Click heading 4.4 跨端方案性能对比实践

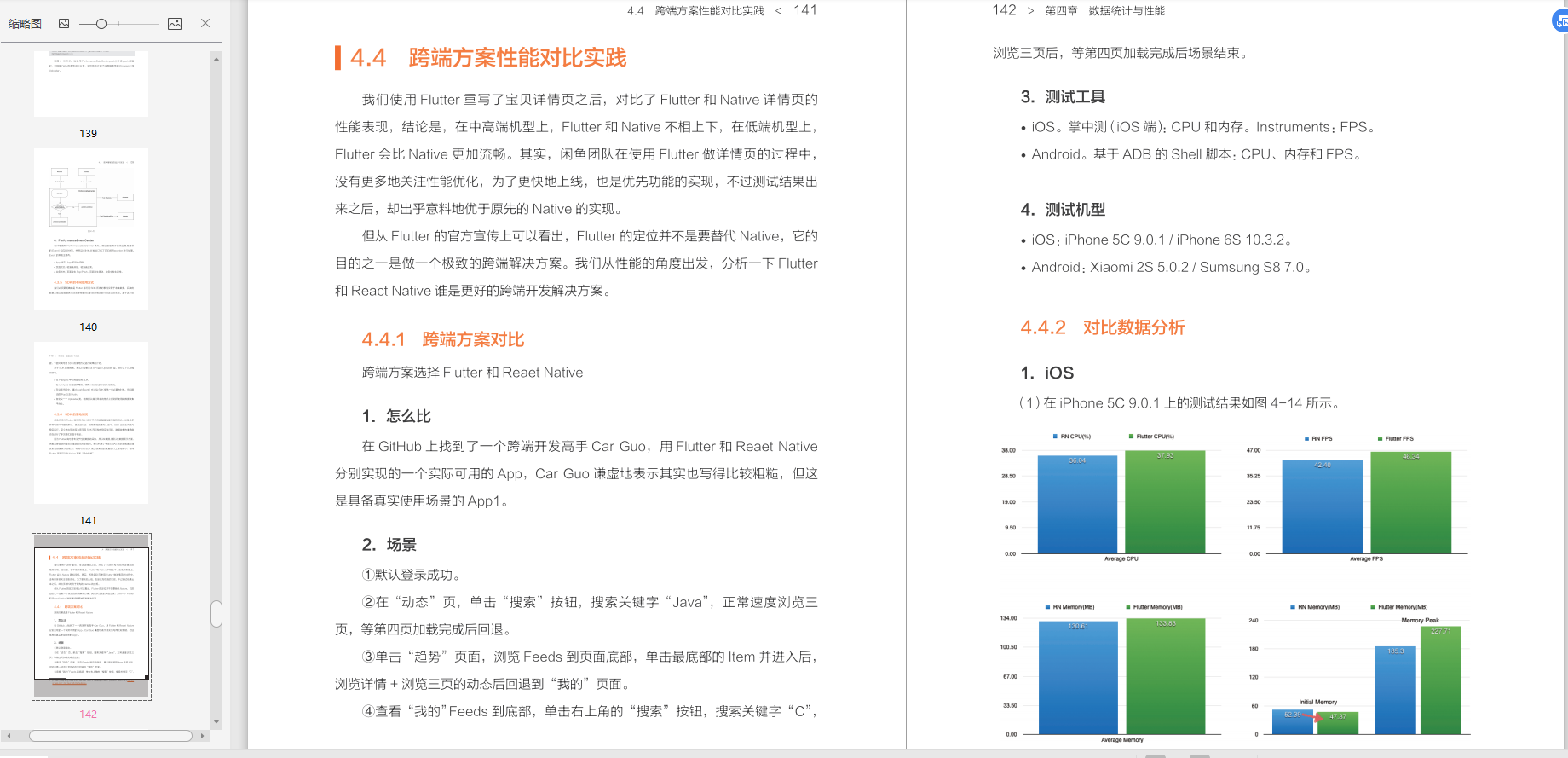point(488,57)
